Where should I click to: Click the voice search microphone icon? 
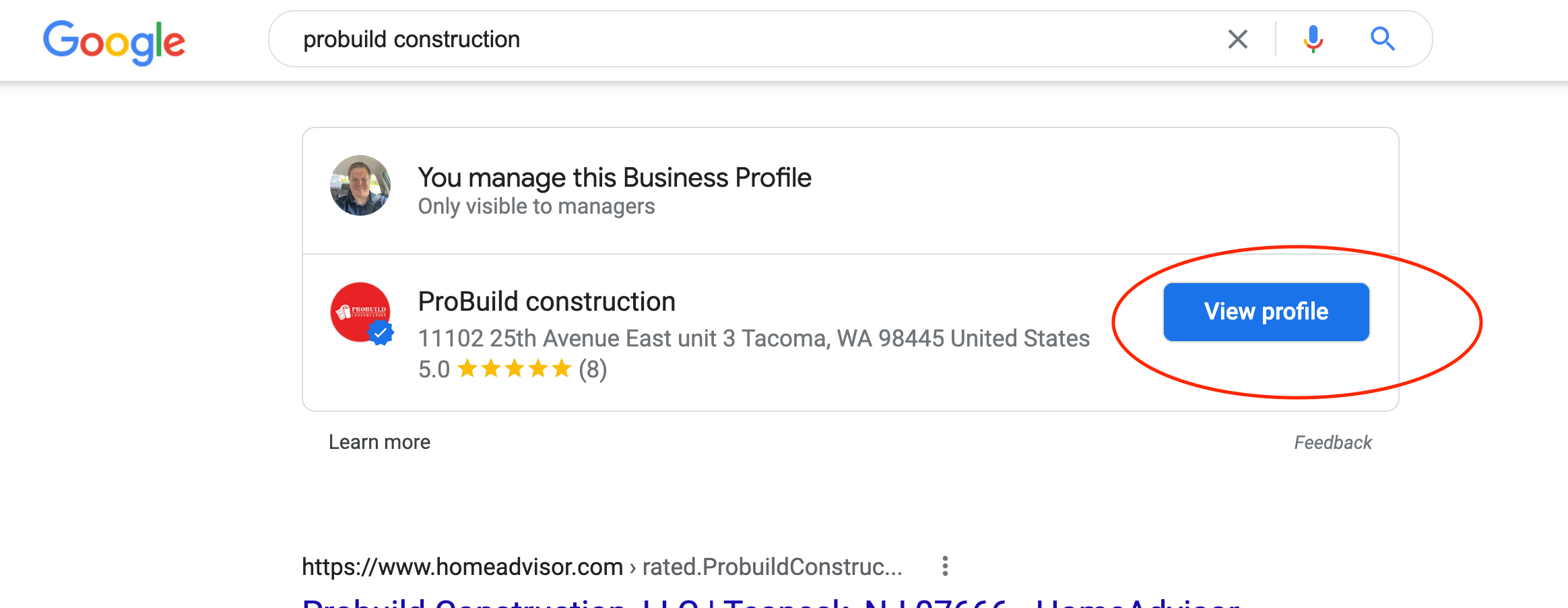pyautogui.click(x=1312, y=39)
